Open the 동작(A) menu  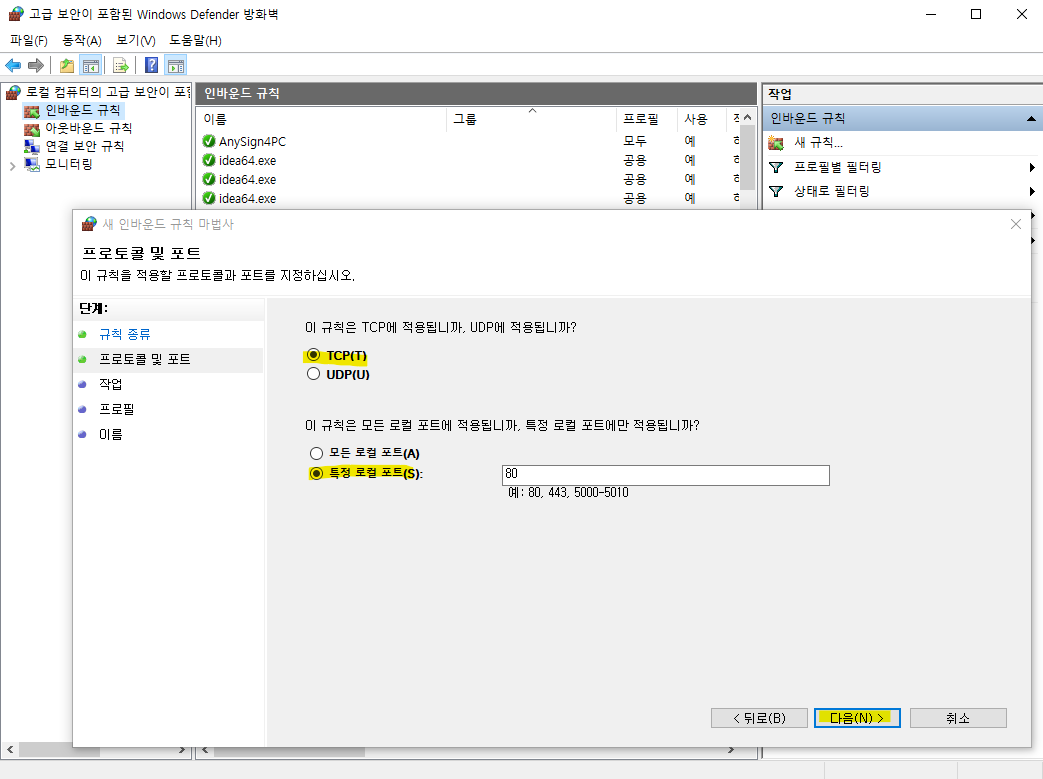82,41
